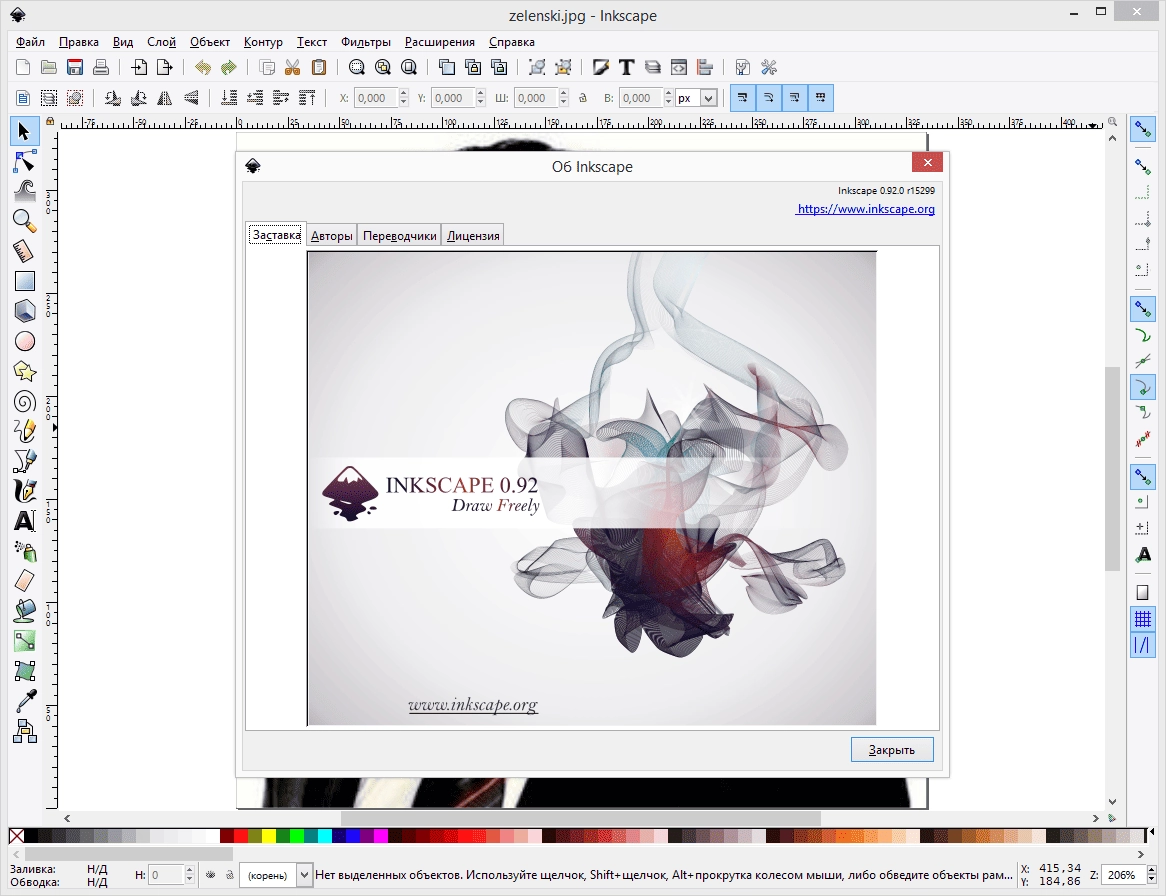Select the Text tool in toolbox

coord(25,521)
